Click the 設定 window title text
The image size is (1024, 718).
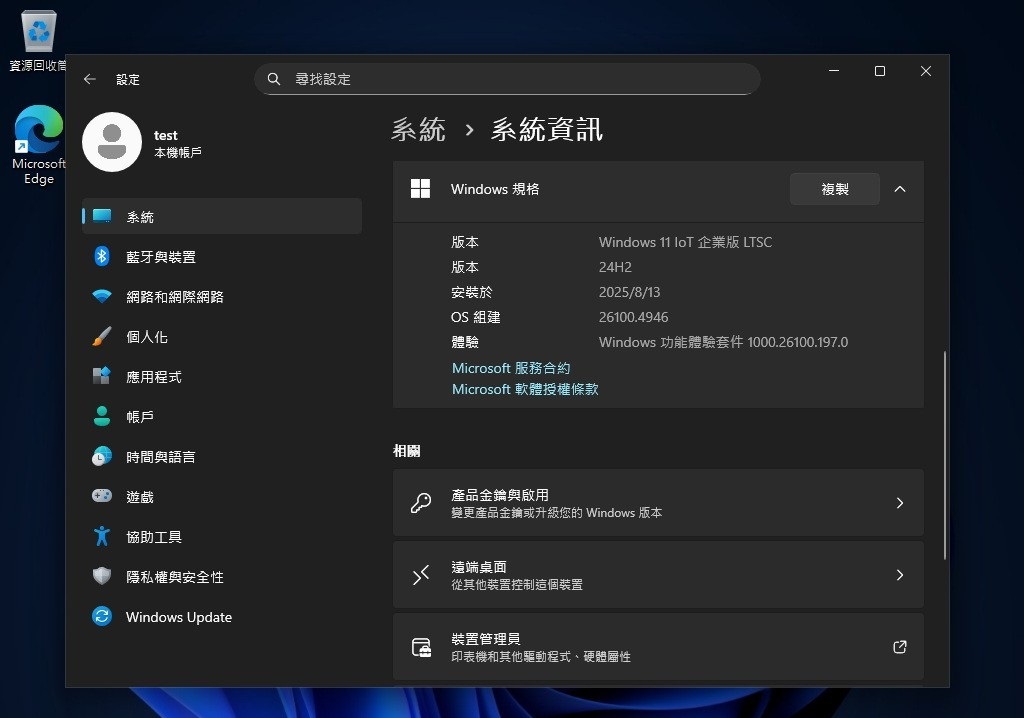128,80
